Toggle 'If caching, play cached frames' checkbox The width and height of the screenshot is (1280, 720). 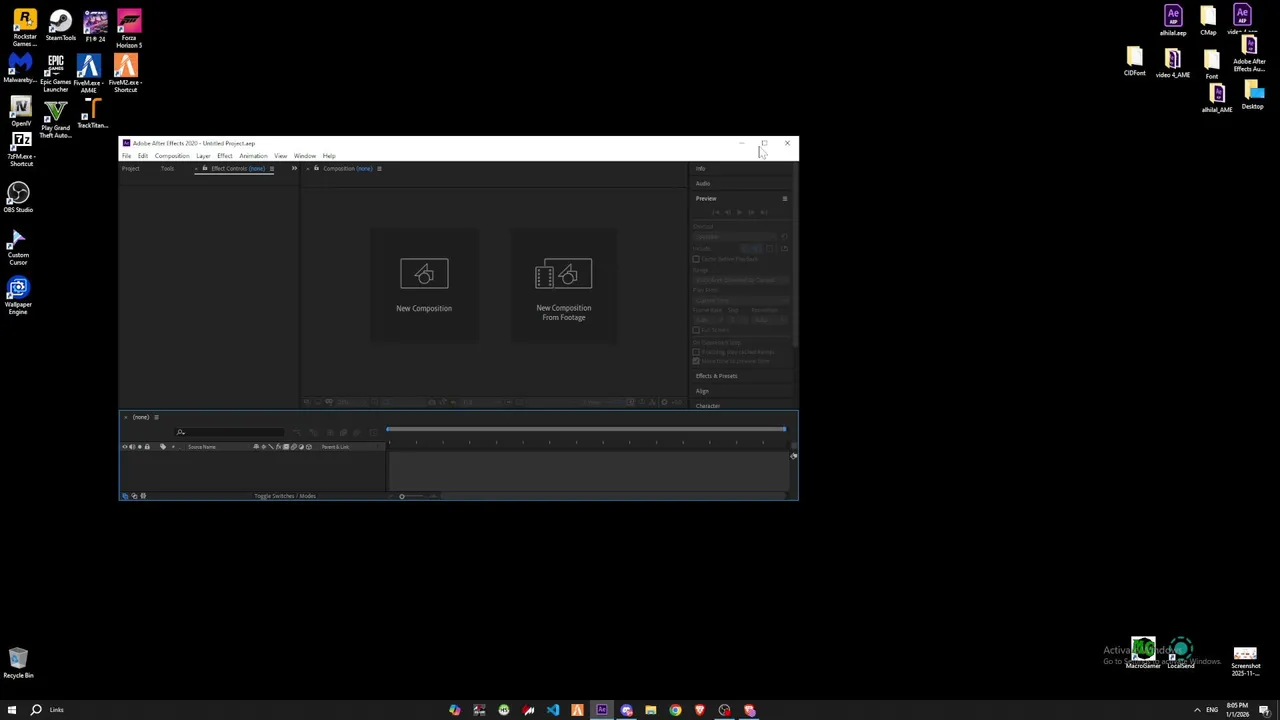point(696,352)
